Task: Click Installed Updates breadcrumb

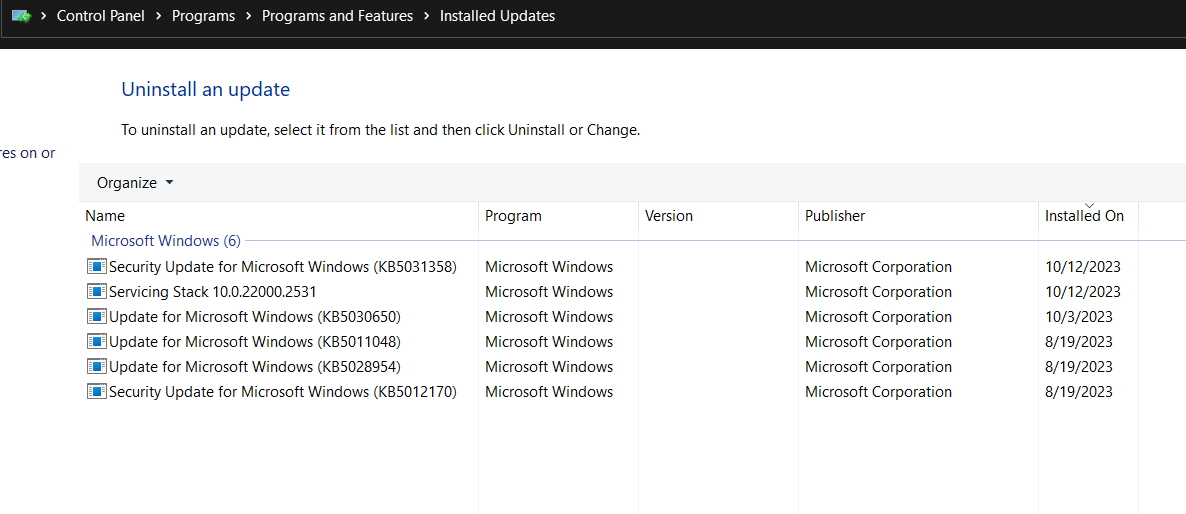Action: [498, 16]
